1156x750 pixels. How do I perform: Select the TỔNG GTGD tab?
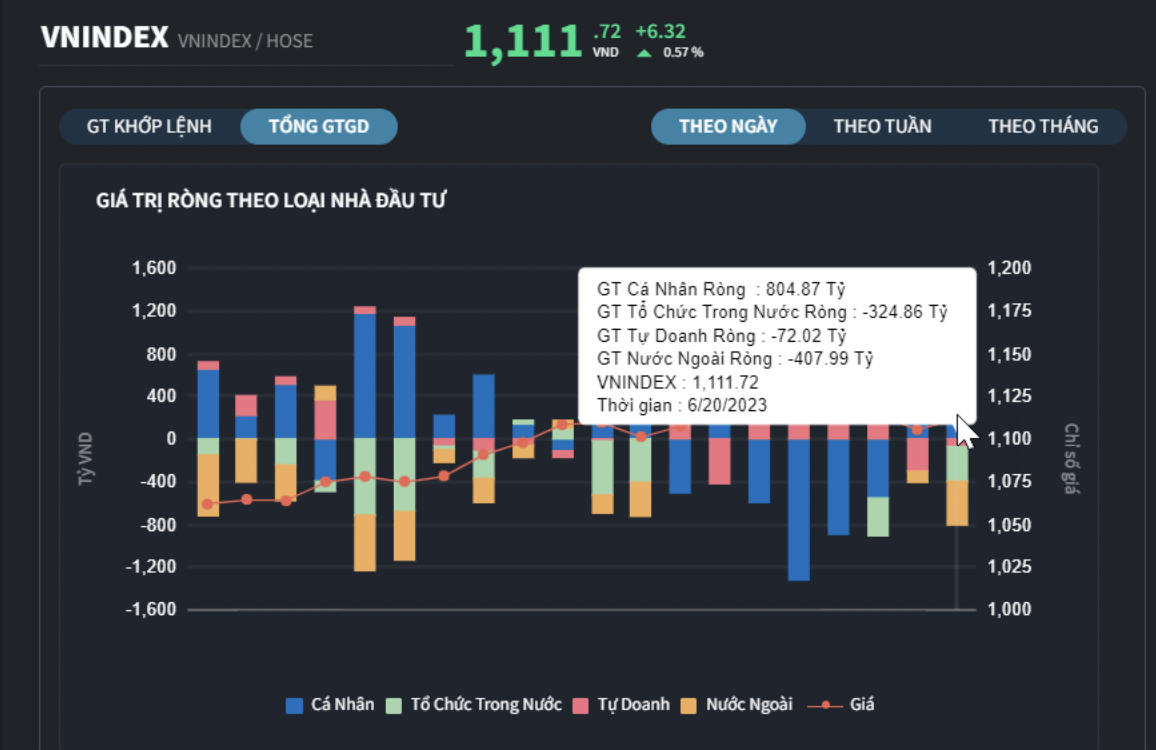(318, 126)
